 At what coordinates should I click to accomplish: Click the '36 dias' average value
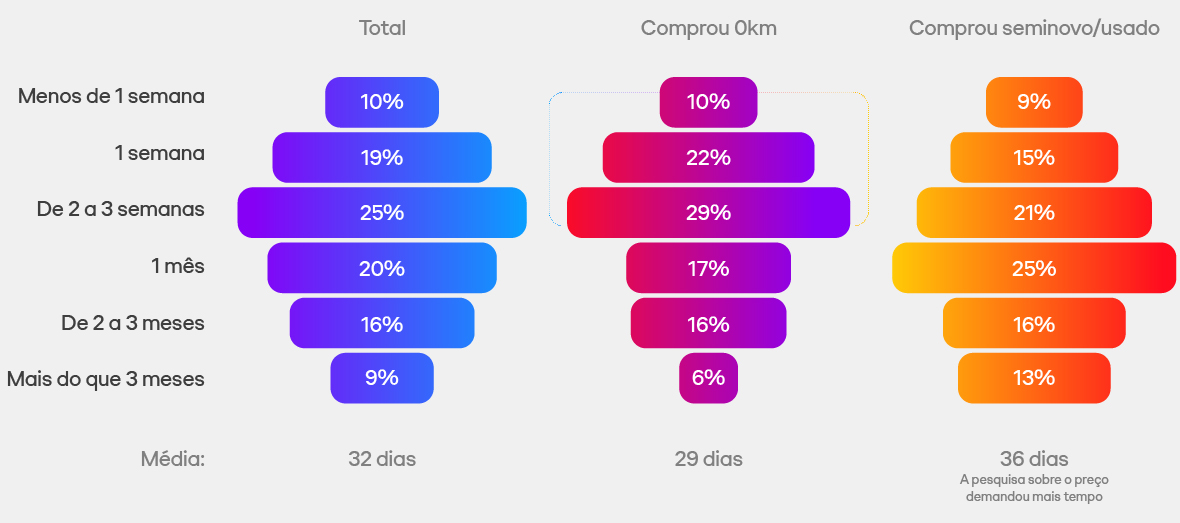point(1034,459)
